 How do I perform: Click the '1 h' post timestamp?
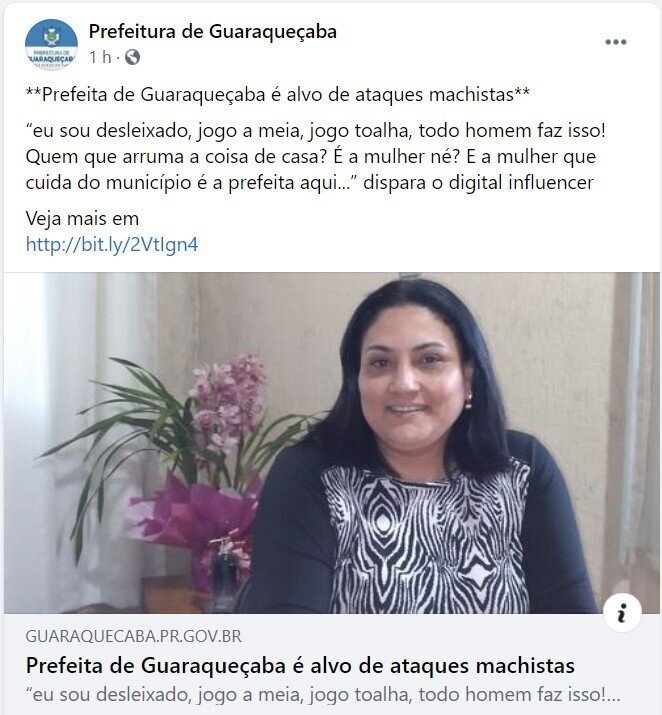(x=100, y=57)
